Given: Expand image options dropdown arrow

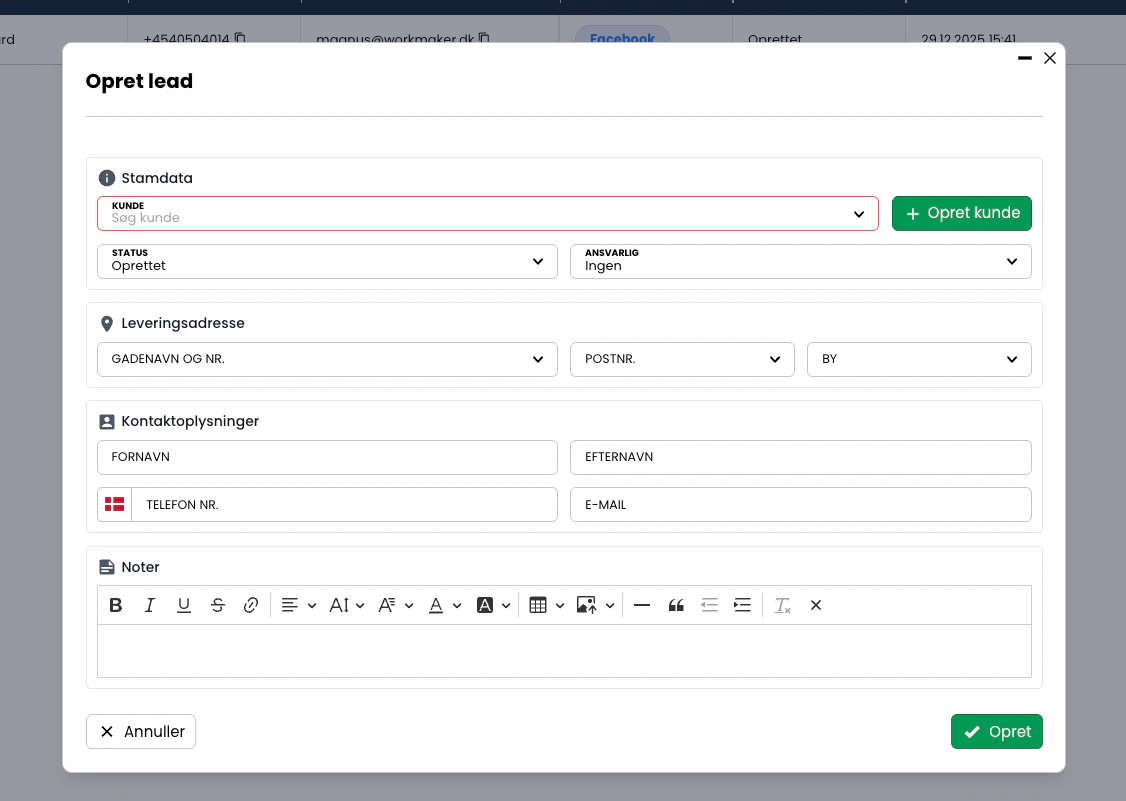Looking at the screenshot, I should coord(610,606).
